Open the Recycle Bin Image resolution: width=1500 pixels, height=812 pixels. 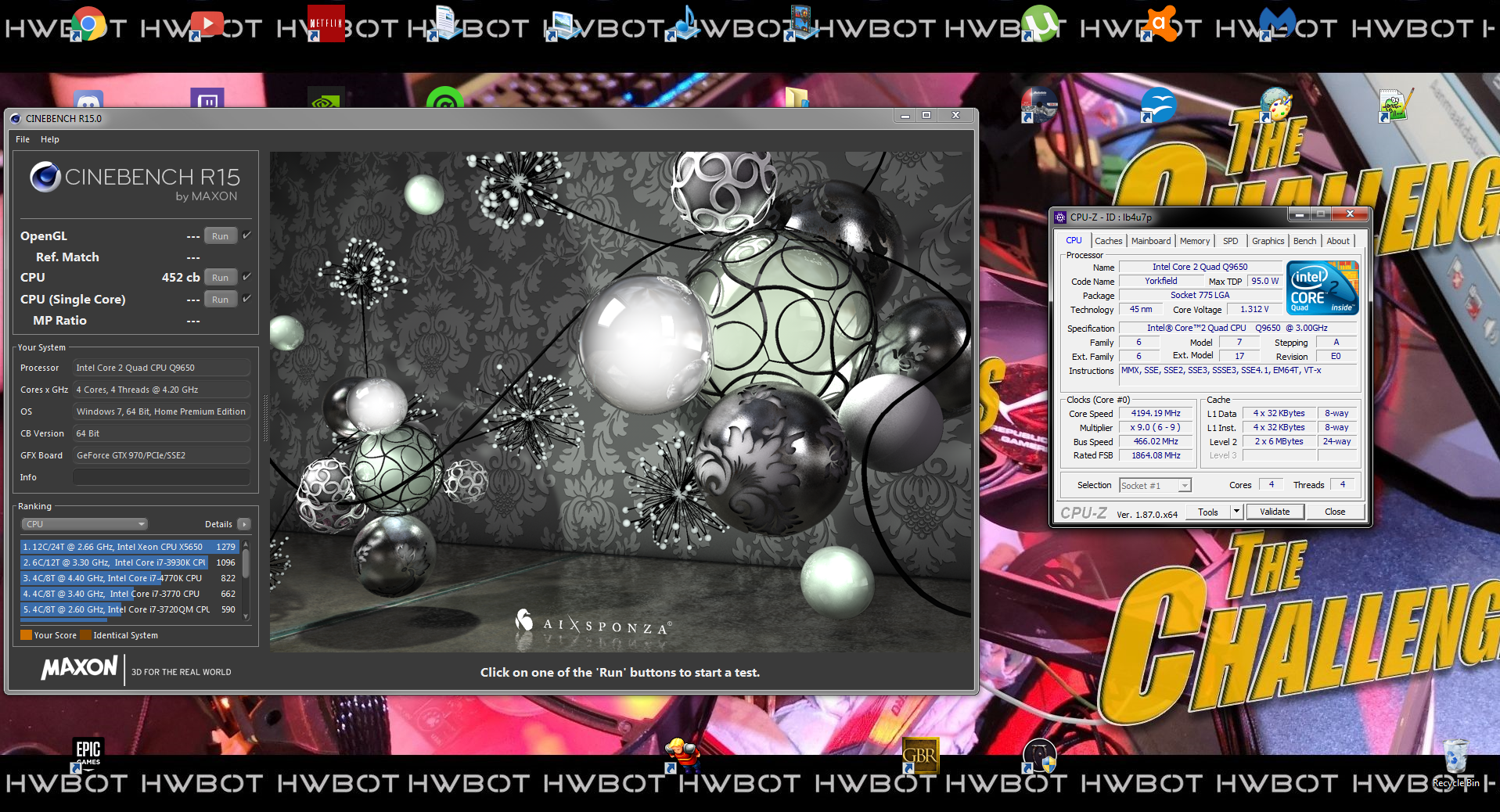click(1455, 762)
